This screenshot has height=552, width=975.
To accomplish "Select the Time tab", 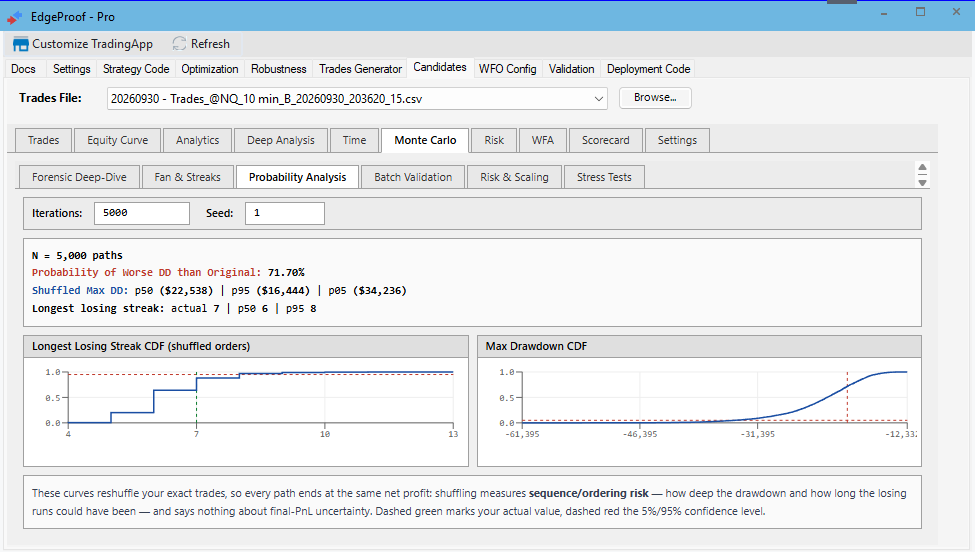I will click(x=354, y=140).
